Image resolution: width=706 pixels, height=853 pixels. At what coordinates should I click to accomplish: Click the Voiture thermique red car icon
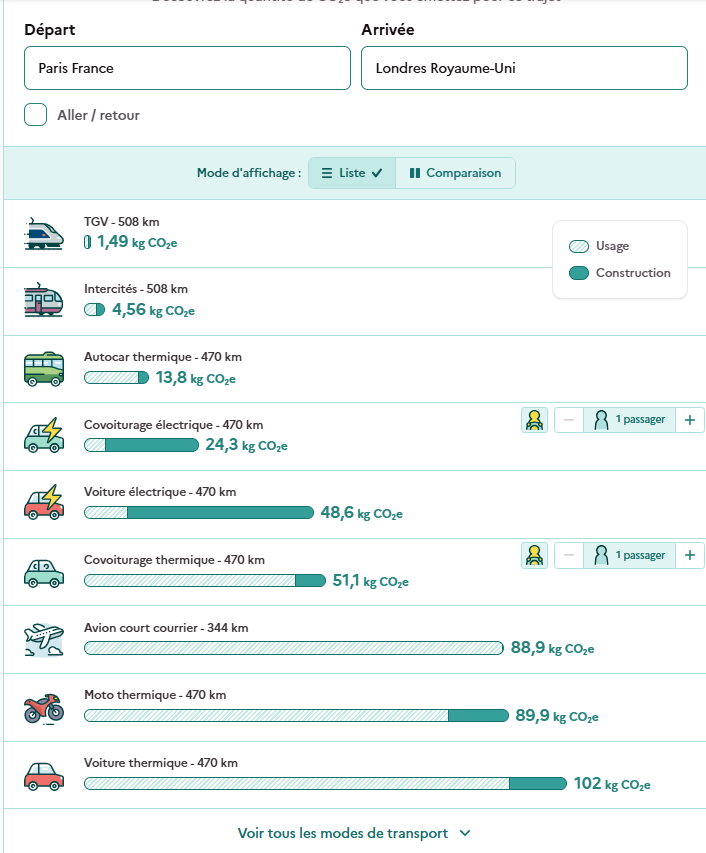coord(44,776)
